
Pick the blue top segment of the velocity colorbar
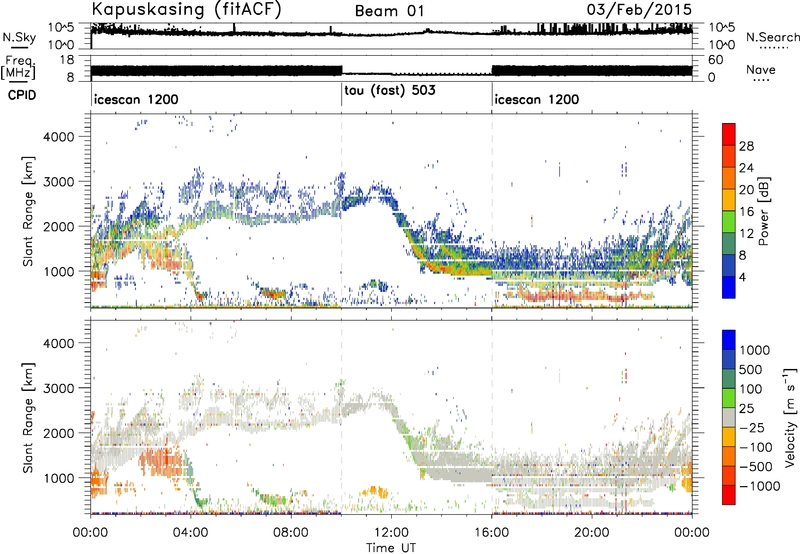tap(729, 339)
